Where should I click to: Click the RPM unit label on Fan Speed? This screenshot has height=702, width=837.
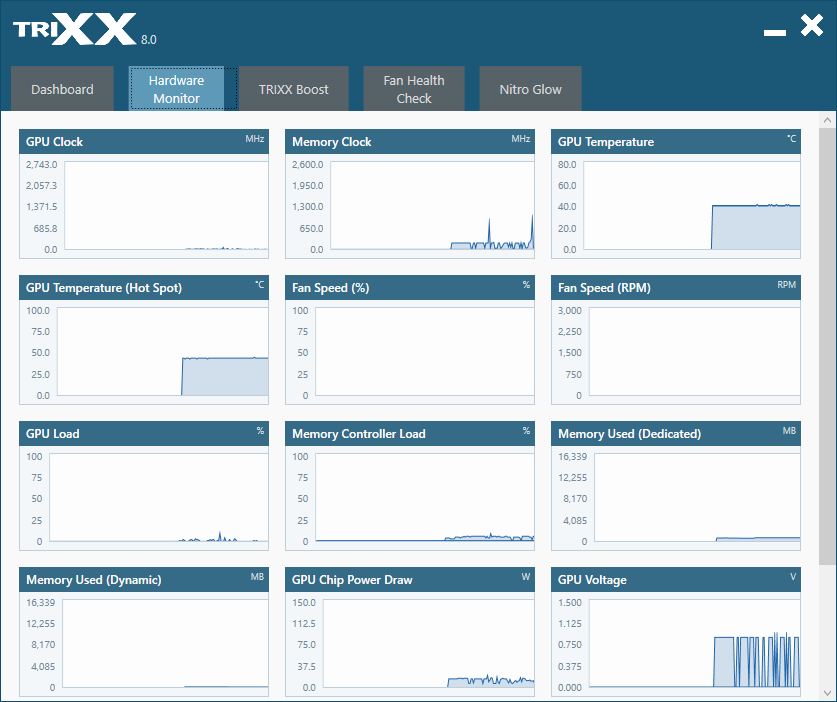tap(786, 285)
